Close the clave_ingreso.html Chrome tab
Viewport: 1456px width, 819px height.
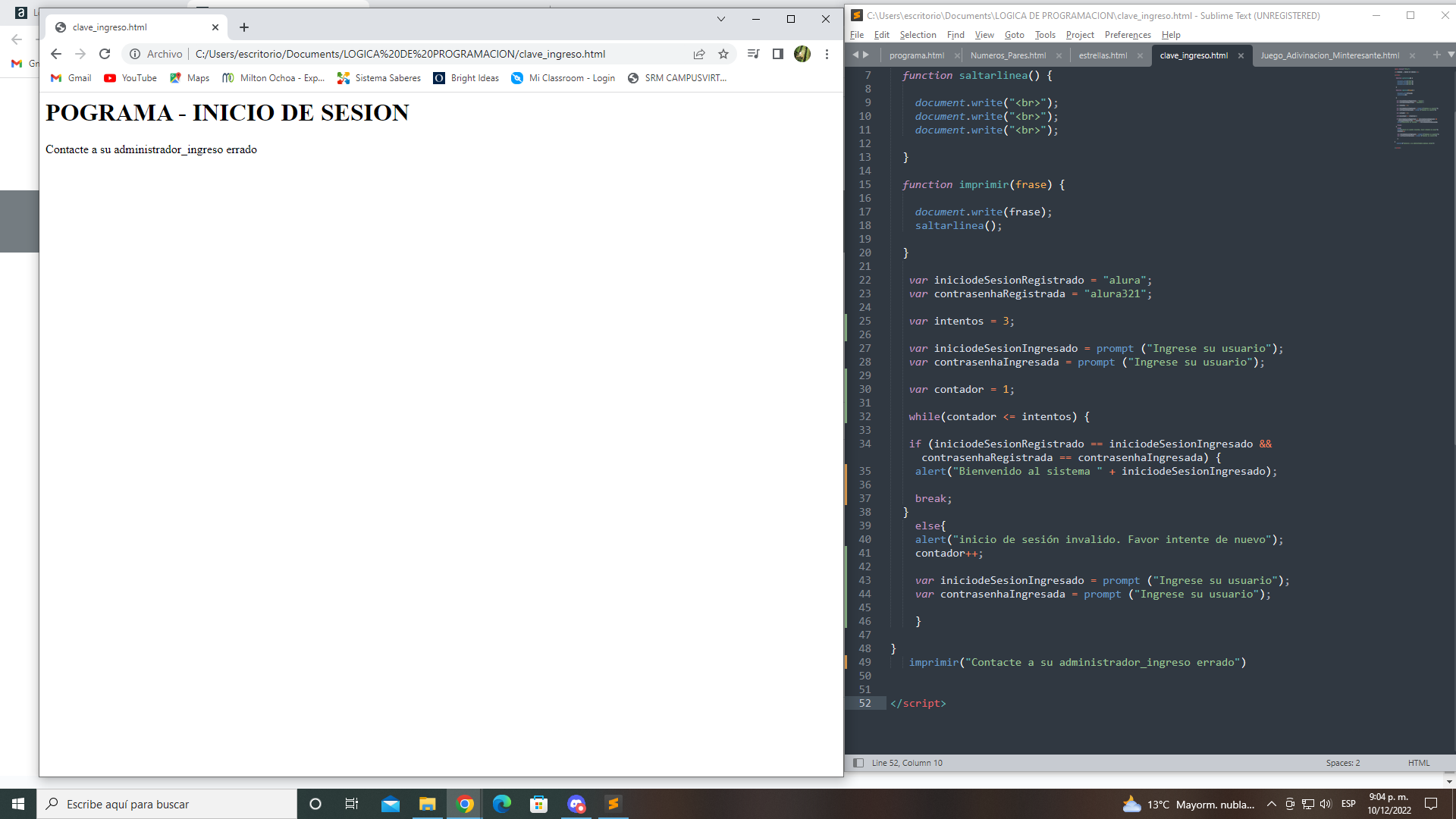pos(215,27)
